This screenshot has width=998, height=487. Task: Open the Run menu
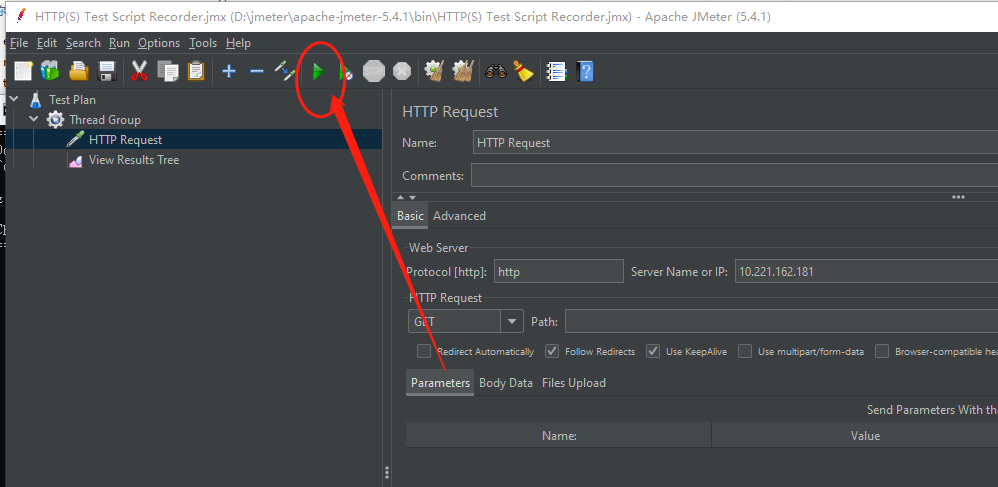click(x=119, y=43)
